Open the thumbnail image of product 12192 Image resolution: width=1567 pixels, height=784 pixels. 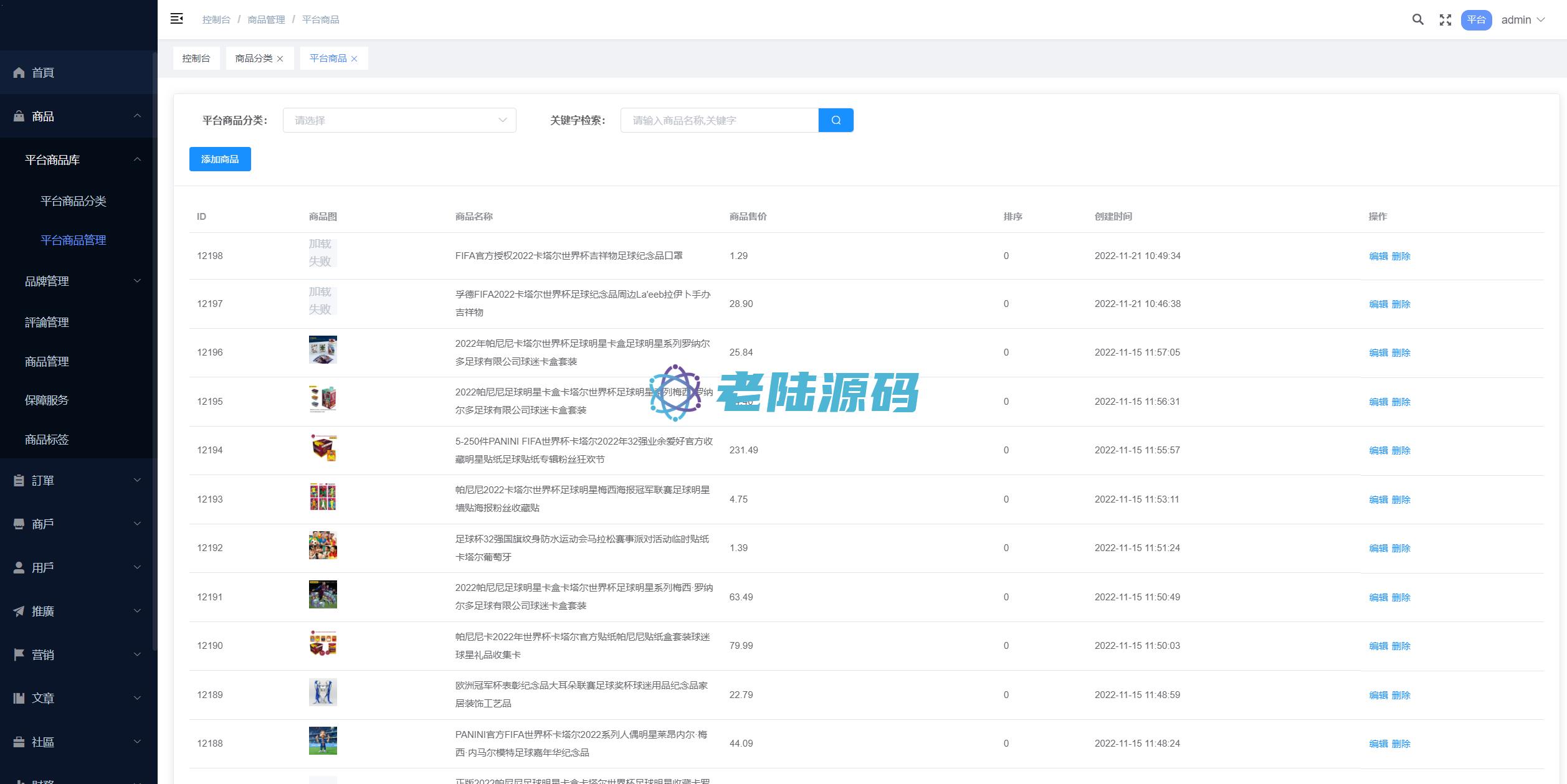click(x=323, y=545)
